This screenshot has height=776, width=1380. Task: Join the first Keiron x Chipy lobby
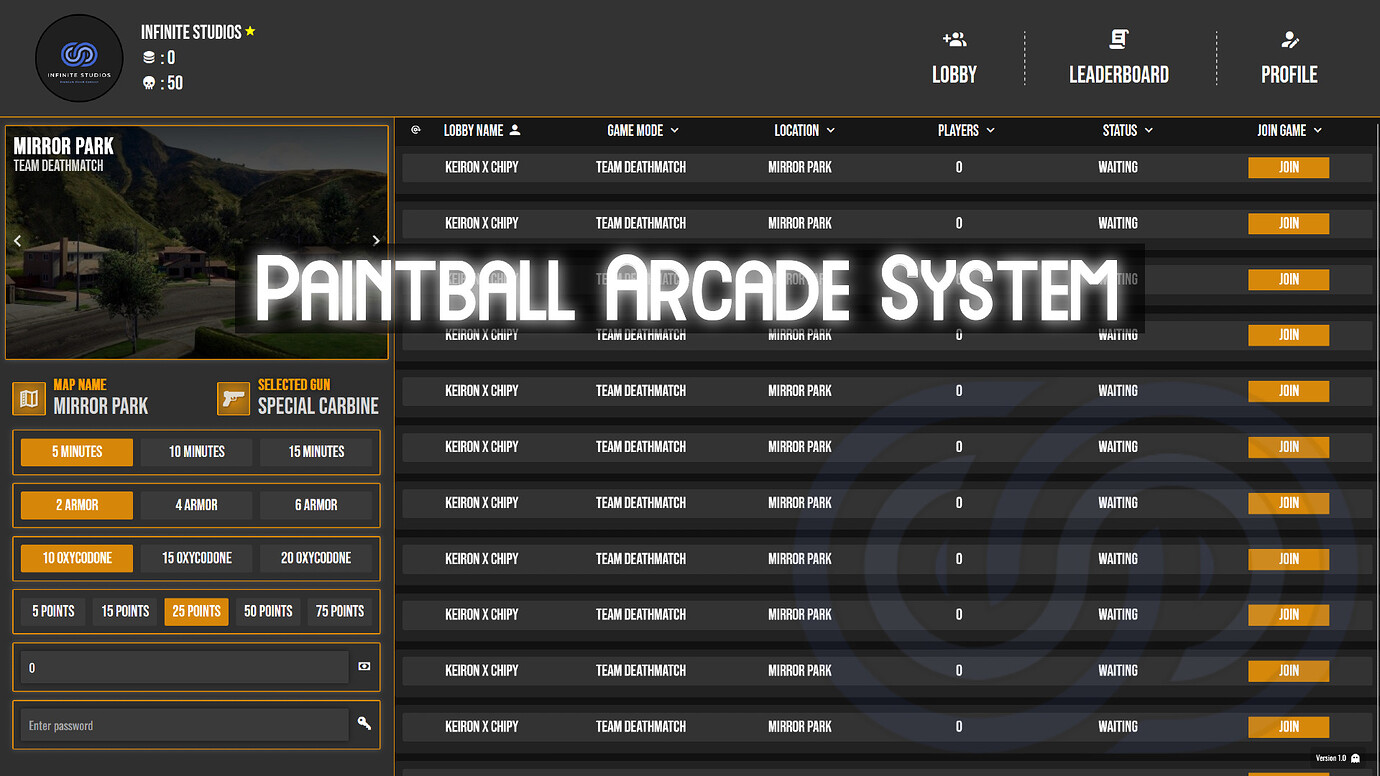[x=1288, y=167]
